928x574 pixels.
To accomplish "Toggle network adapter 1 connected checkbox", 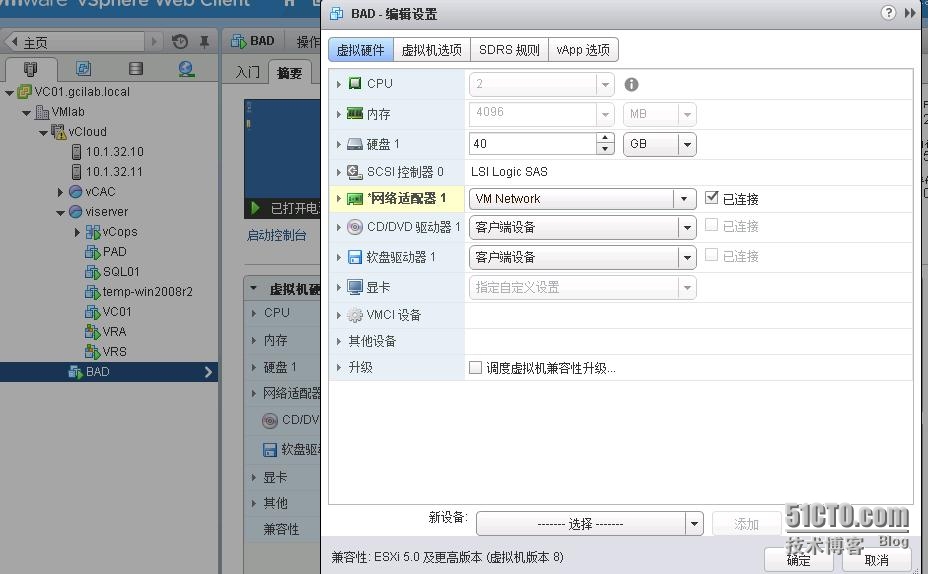I will point(711,198).
